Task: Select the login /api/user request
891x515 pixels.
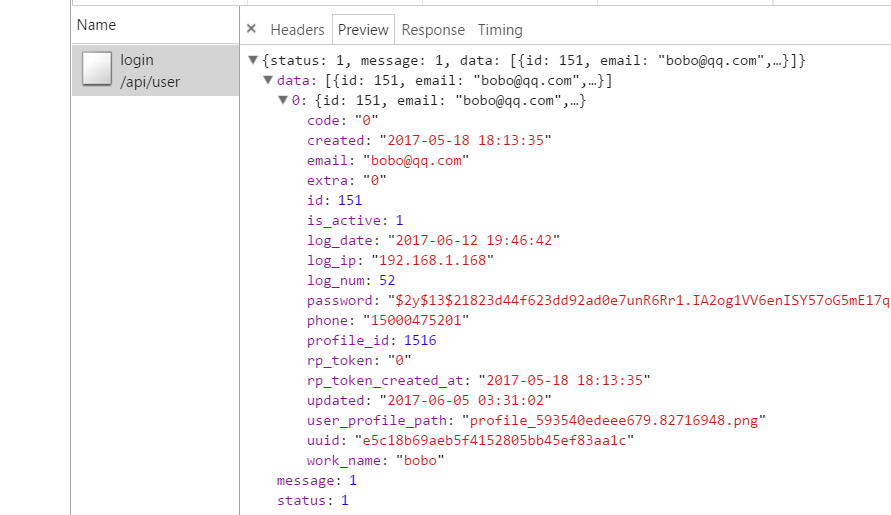Action: (x=156, y=70)
